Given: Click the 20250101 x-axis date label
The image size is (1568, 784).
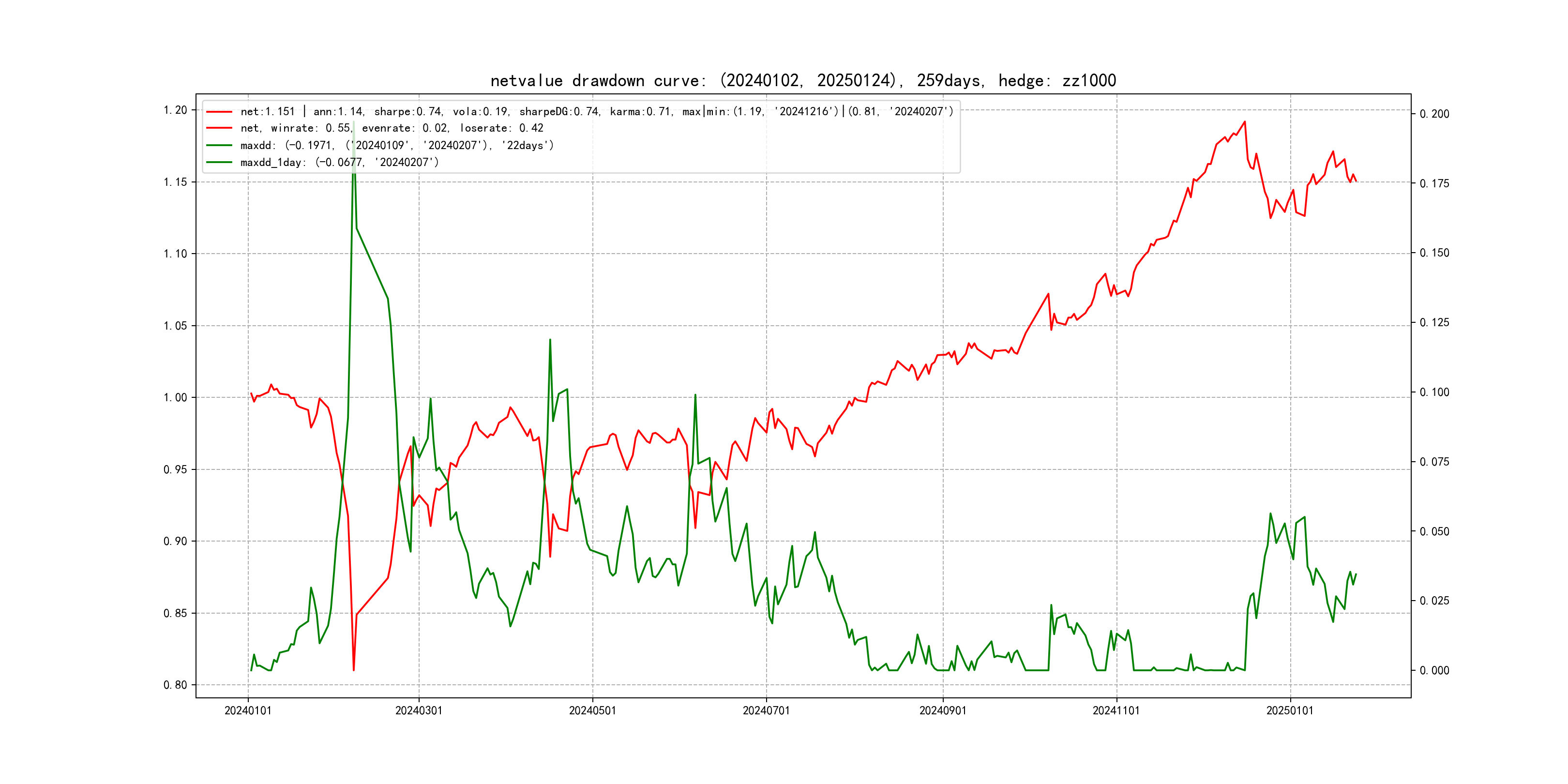Looking at the screenshot, I should [1290, 710].
